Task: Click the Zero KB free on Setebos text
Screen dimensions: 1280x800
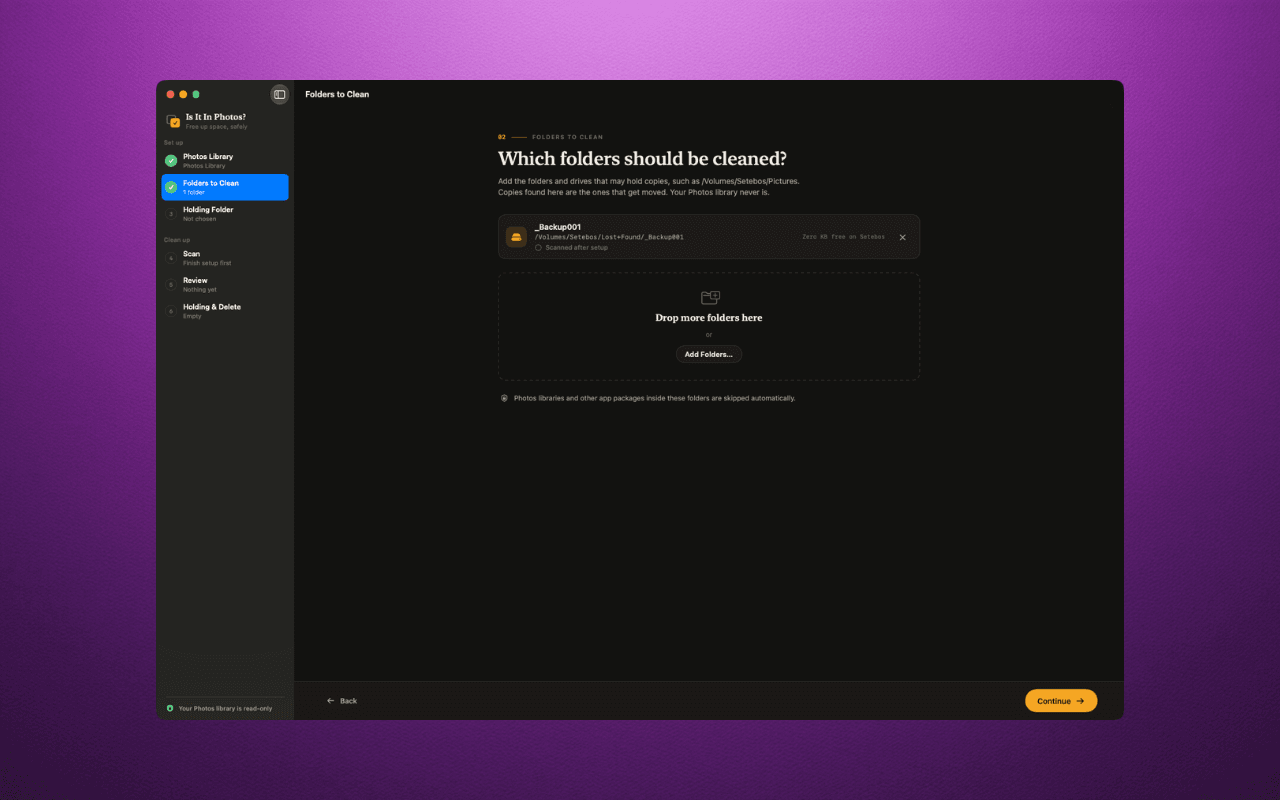Action: [843, 237]
